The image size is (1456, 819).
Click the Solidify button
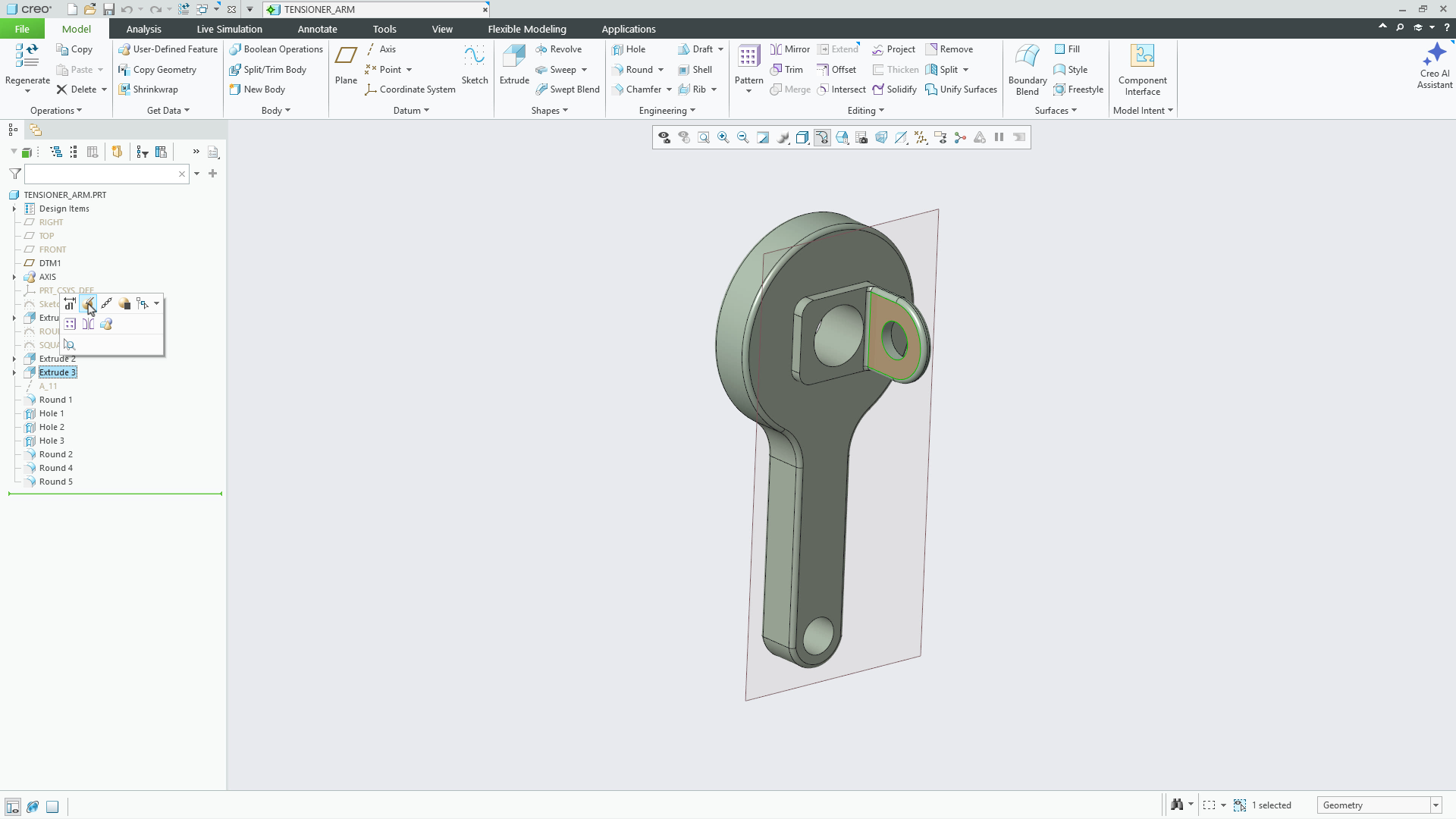coord(894,89)
